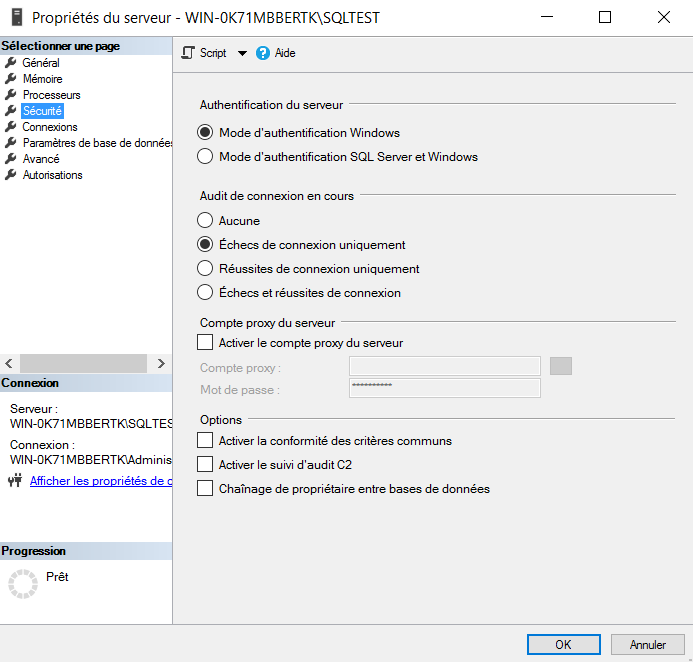Click wrench icon next to Général
Screen dimensions: 693x662
[11, 63]
